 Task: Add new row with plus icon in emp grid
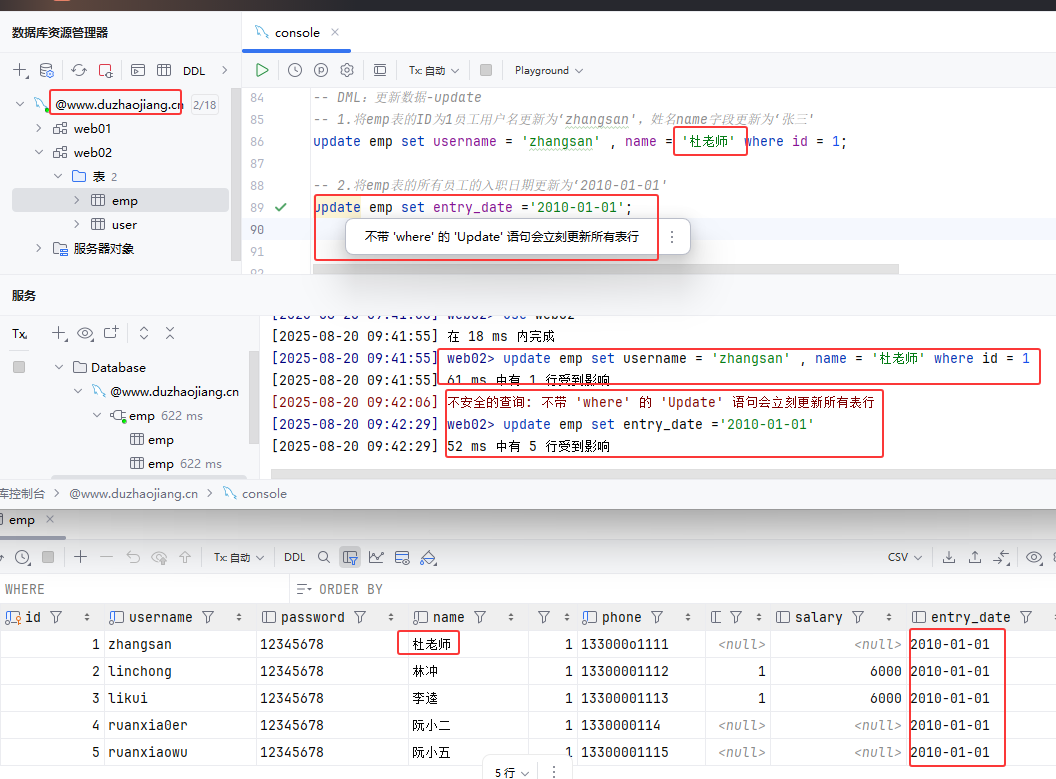[x=80, y=557]
